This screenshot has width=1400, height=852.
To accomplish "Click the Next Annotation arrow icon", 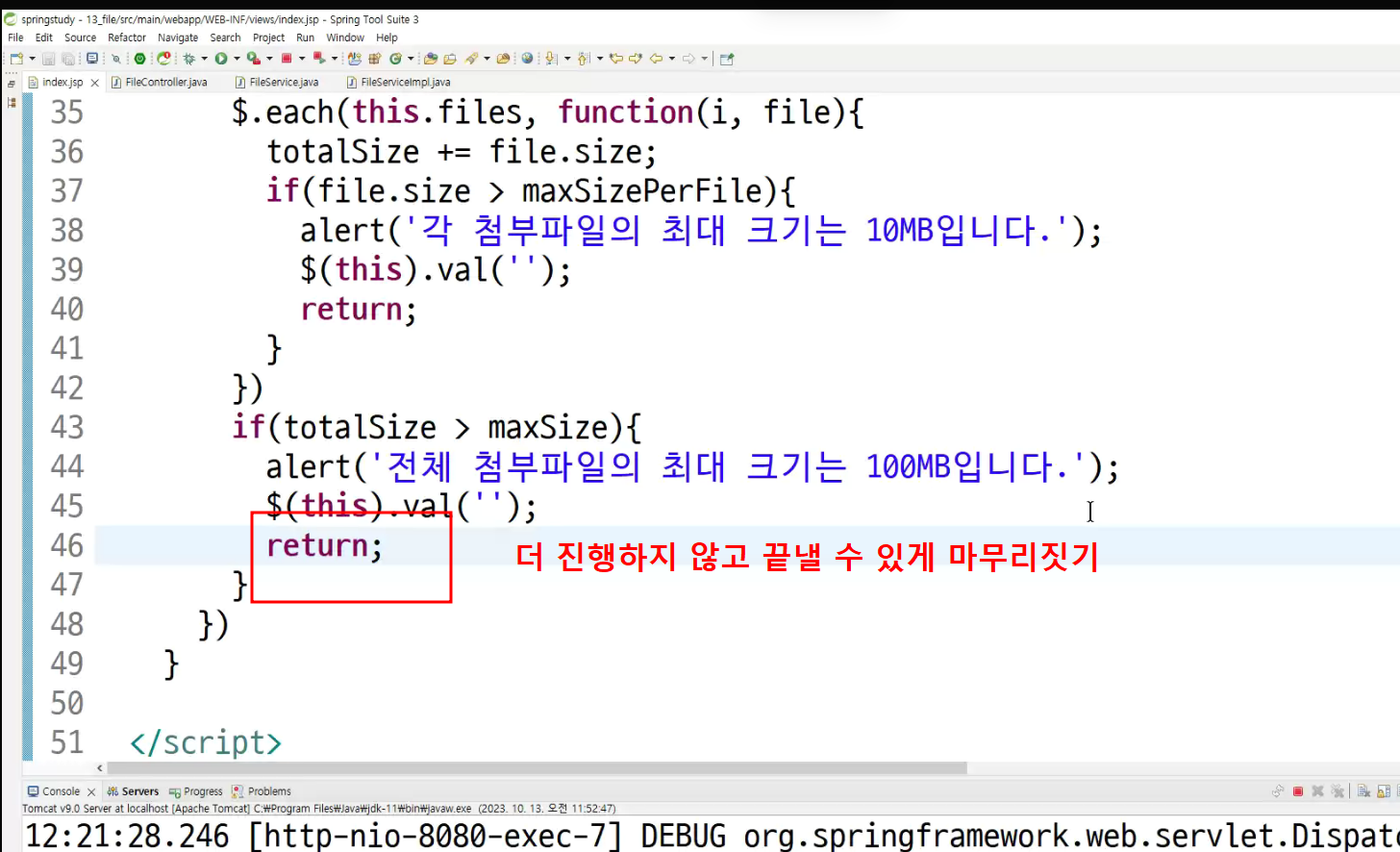I will (551, 59).
